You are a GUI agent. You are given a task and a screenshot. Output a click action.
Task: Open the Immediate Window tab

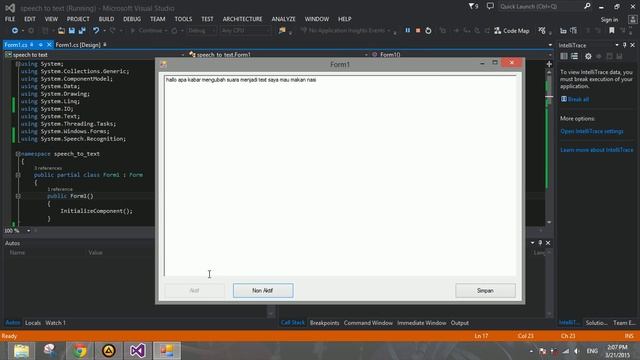pyautogui.click(x=422, y=323)
